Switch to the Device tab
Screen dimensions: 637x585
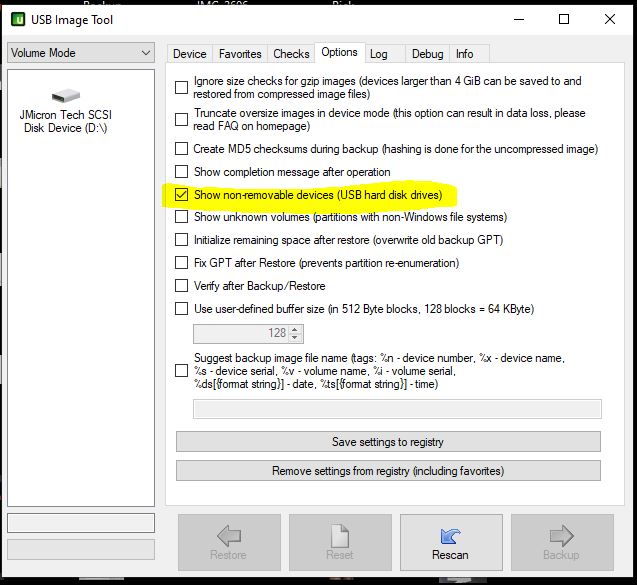click(x=189, y=54)
